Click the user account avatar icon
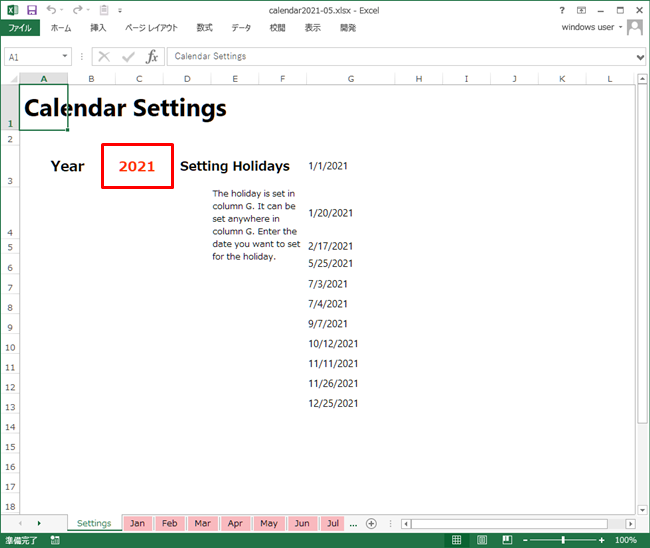 click(635, 27)
